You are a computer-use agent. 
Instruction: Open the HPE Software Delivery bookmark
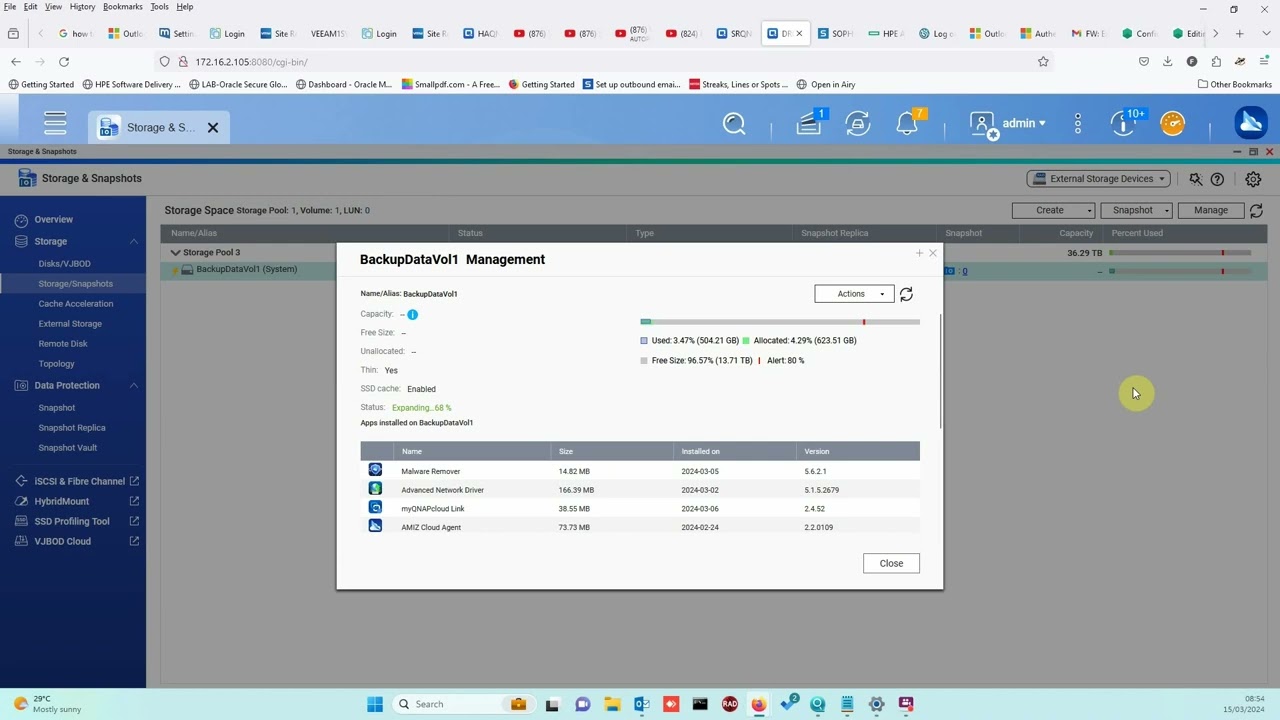[x=132, y=84]
